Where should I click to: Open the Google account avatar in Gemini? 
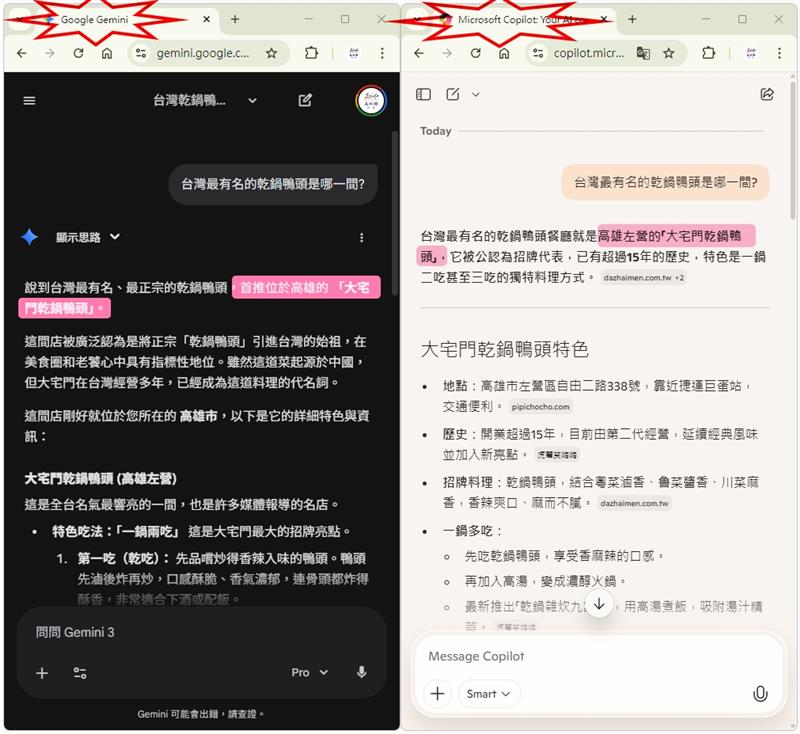(370, 100)
